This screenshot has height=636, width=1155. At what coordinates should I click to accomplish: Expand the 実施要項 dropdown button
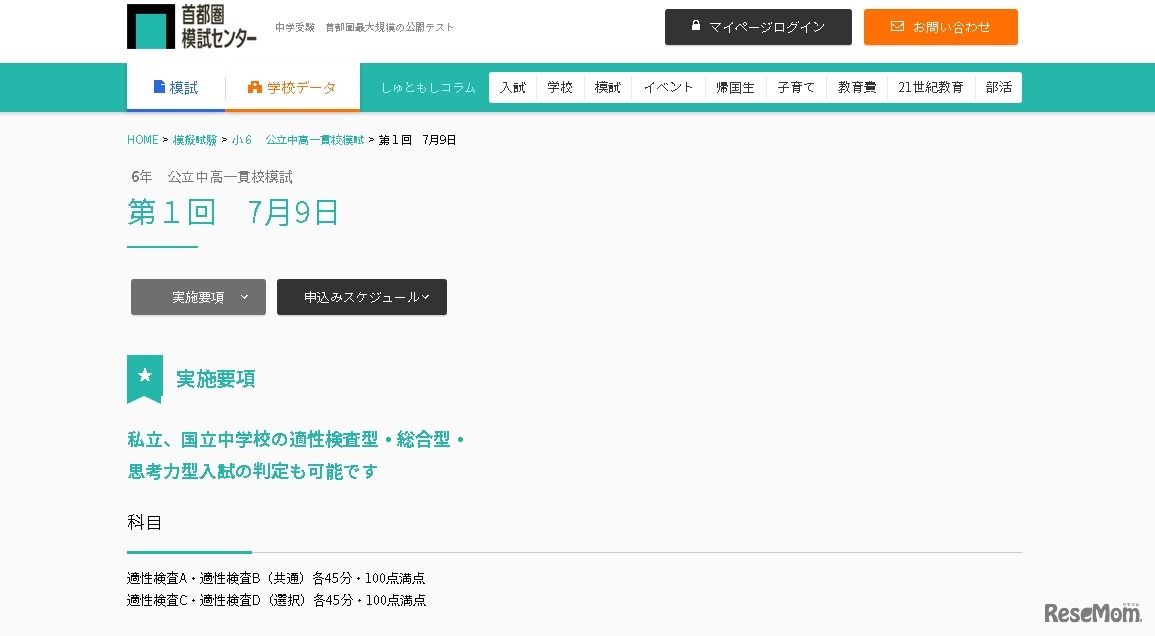click(x=198, y=297)
